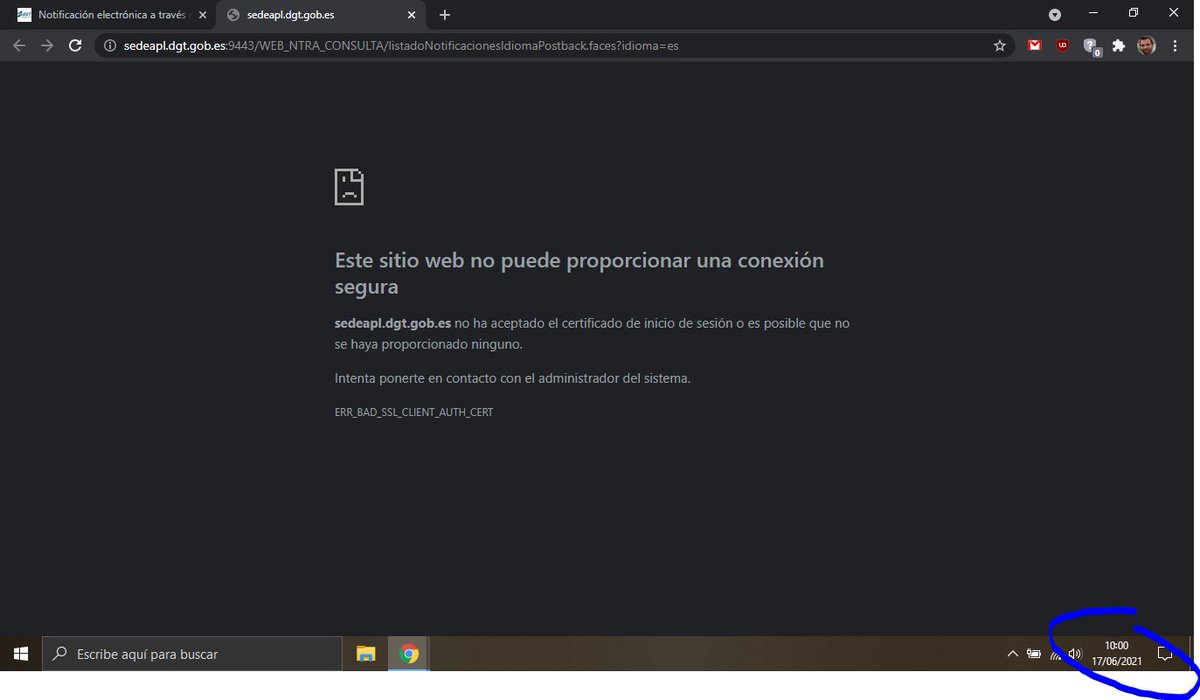Click the sad page error icon
Viewport: 1200px width, 700px height.
tap(349, 187)
